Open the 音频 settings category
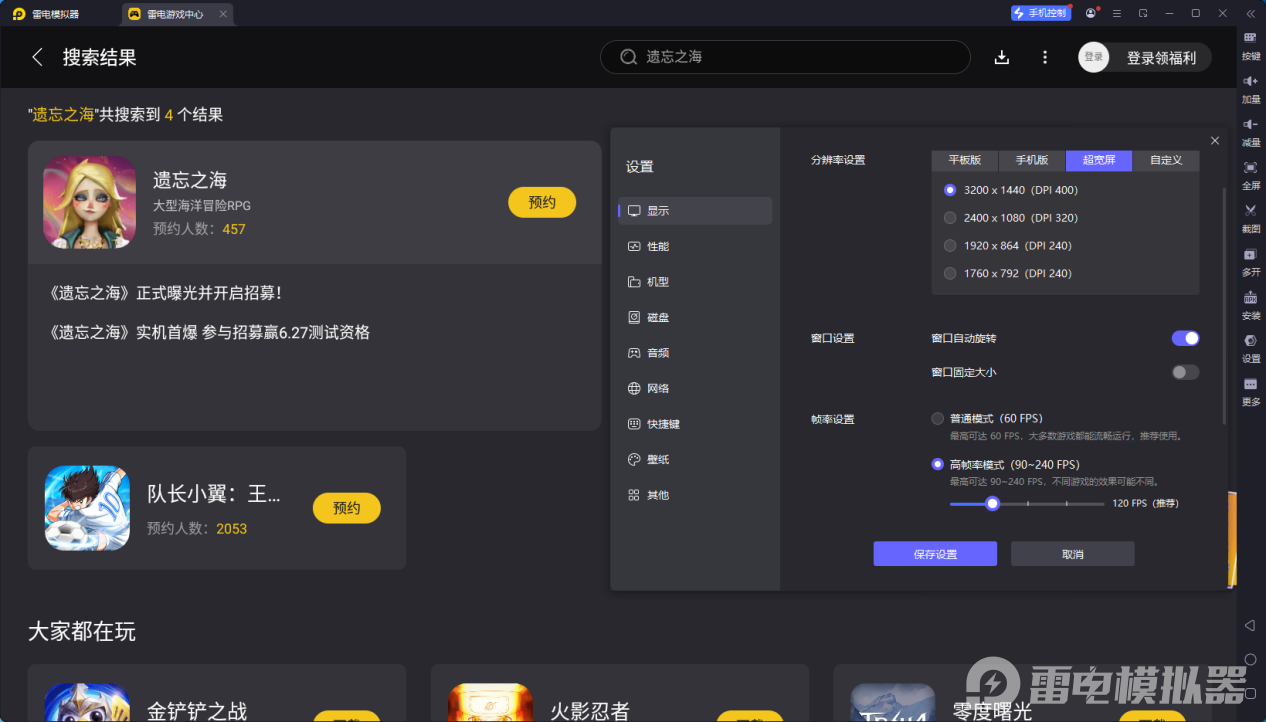The height and width of the screenshot is (722, 1266). 695,353
